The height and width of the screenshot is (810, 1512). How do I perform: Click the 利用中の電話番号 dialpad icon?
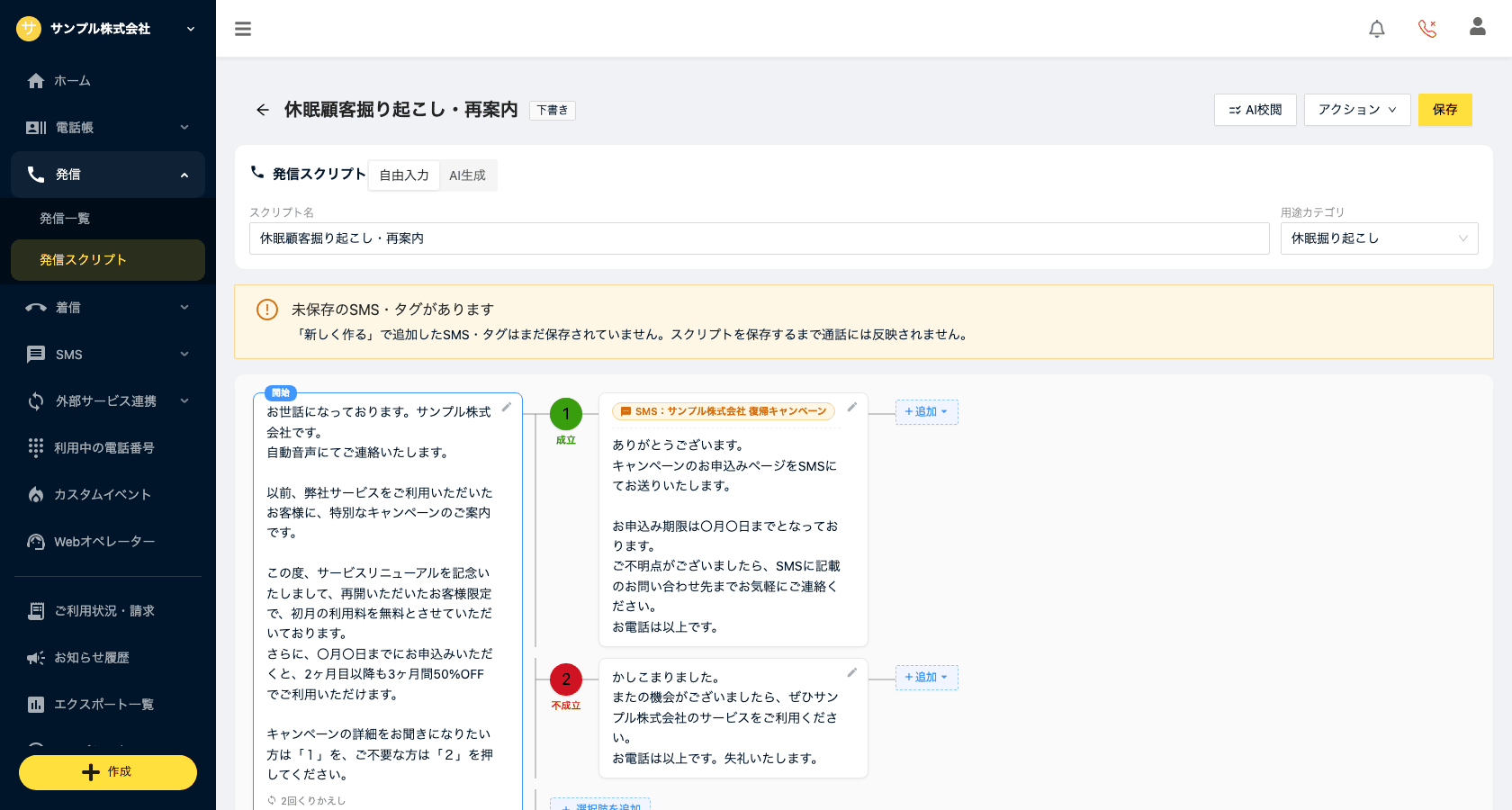(36, 448)
